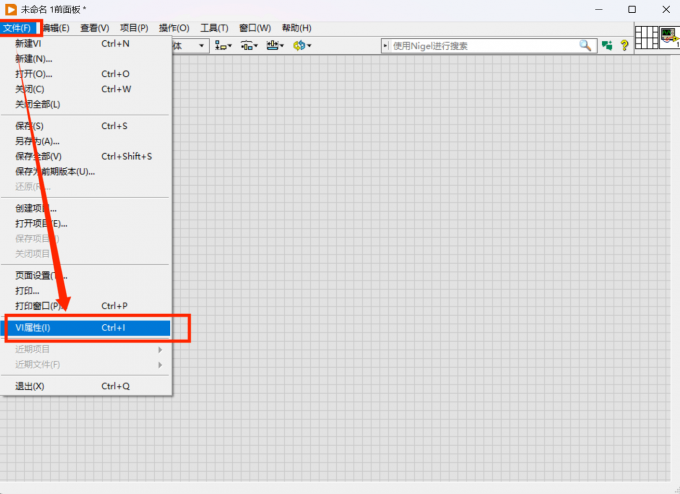Open the font dropdown arrow

pyautogui.click(x=201, y=46)
